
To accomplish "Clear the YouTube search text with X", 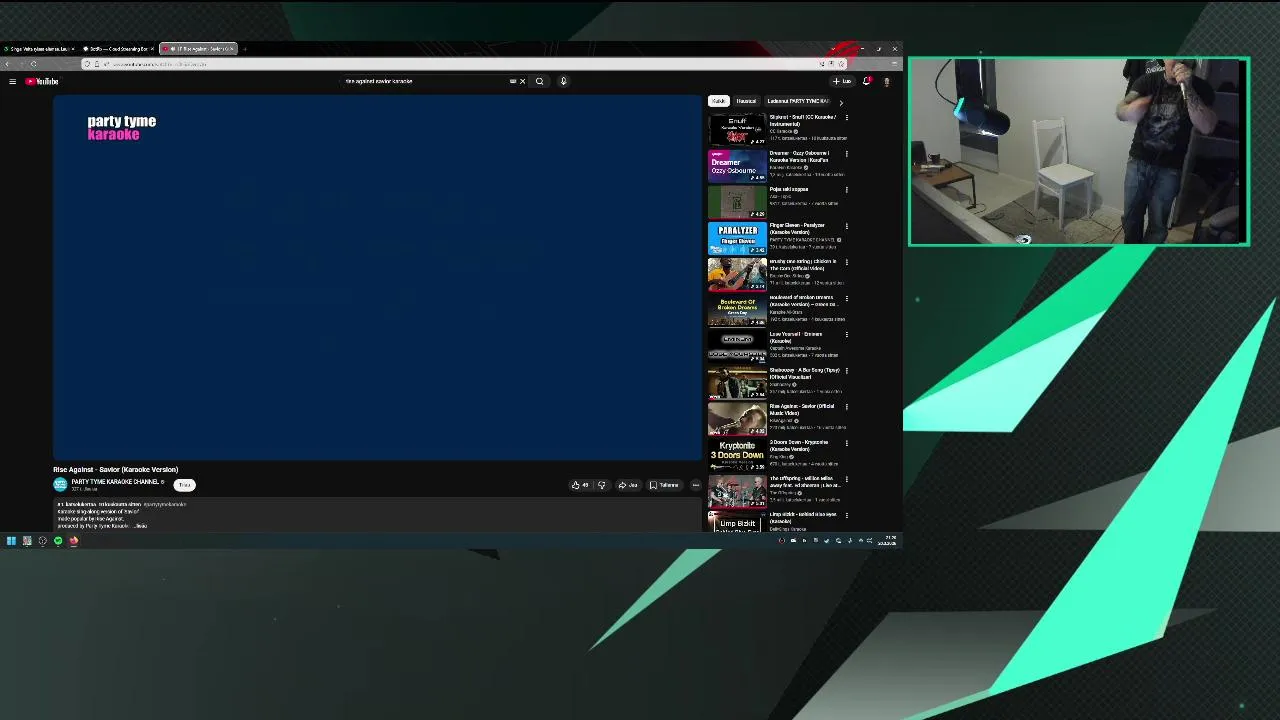I will pyautogui.click(x=522, y=81).
